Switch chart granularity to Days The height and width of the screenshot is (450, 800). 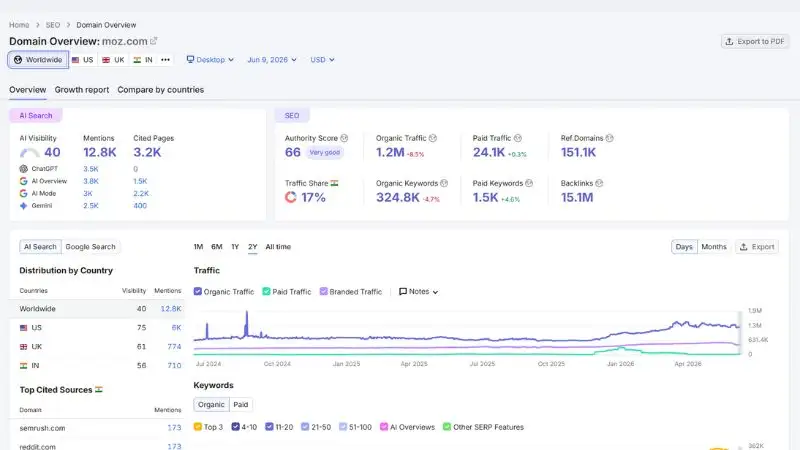684,246
